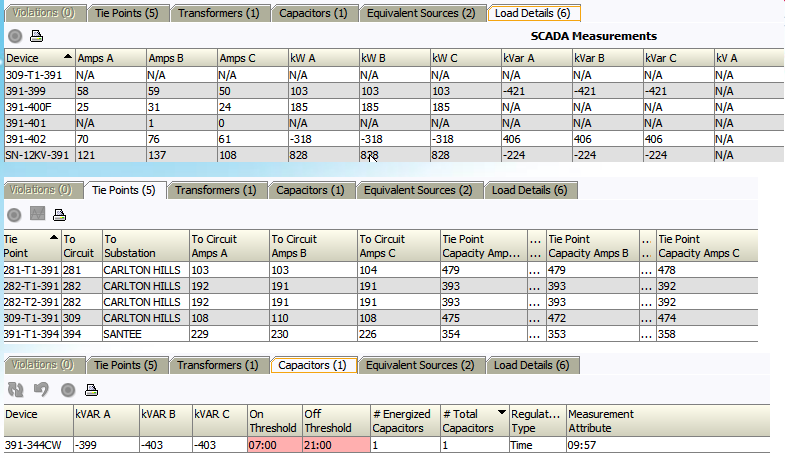Click the Time regulation type cell
785x458 pixels.
click(538, 445)
